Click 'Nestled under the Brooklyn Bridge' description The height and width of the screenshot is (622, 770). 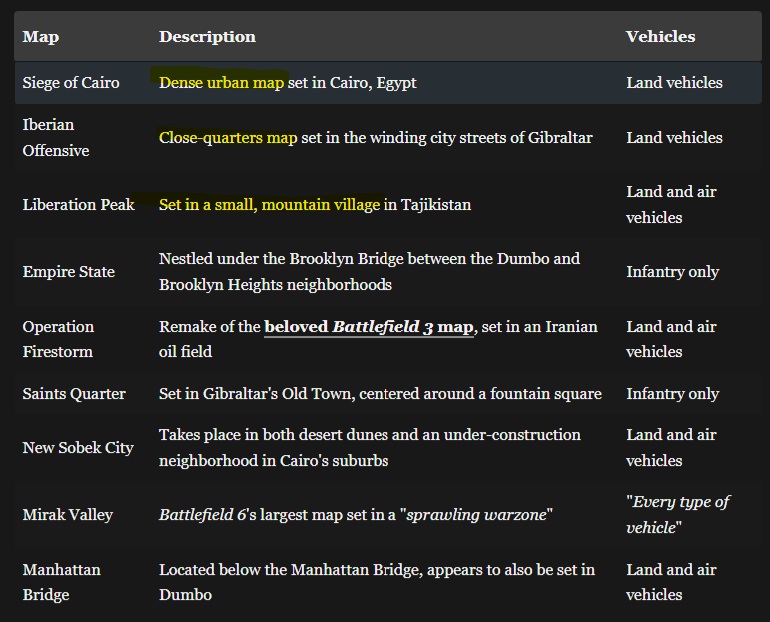pos(369,271)
